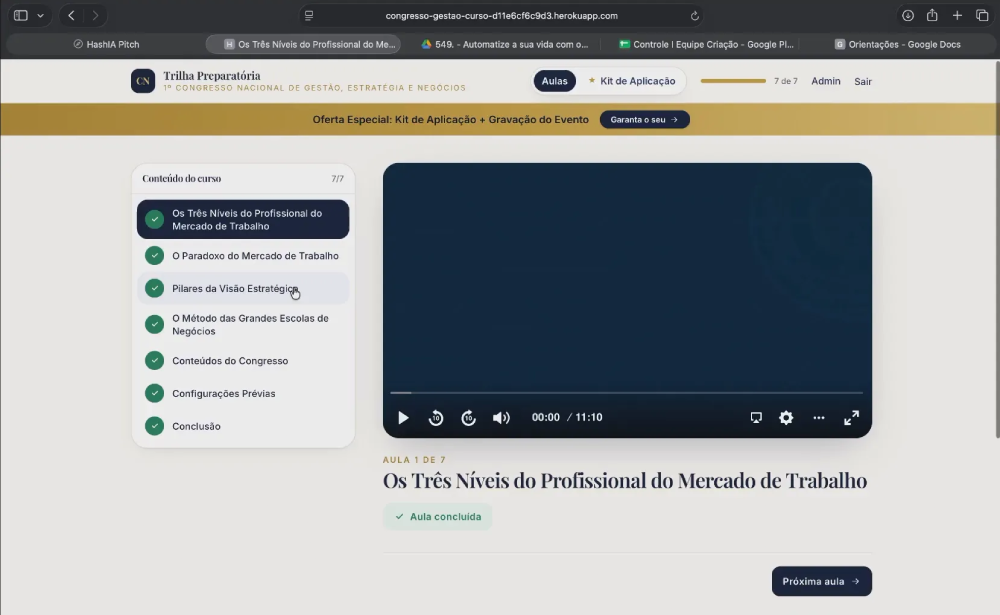Open the video more options ellipsis
Viewport: 1000px width, 615px height.
819,418
